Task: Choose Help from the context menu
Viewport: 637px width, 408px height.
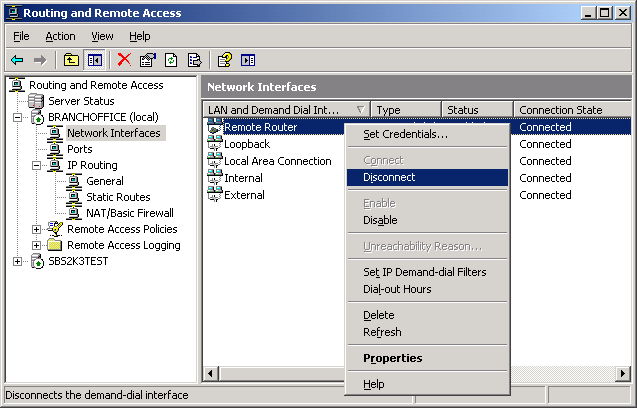Action: [427, 384]
